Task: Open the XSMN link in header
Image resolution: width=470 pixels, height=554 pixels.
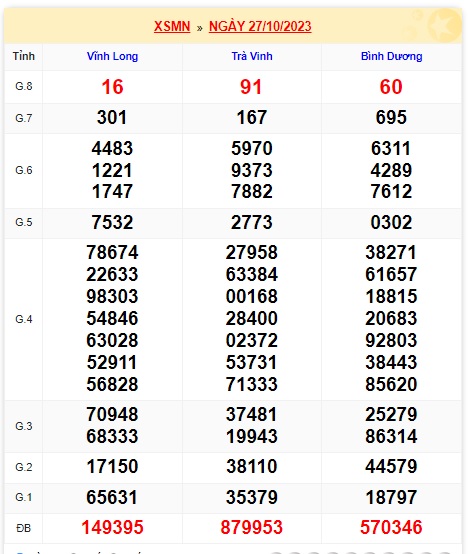Action: click(x=172, y=26)
